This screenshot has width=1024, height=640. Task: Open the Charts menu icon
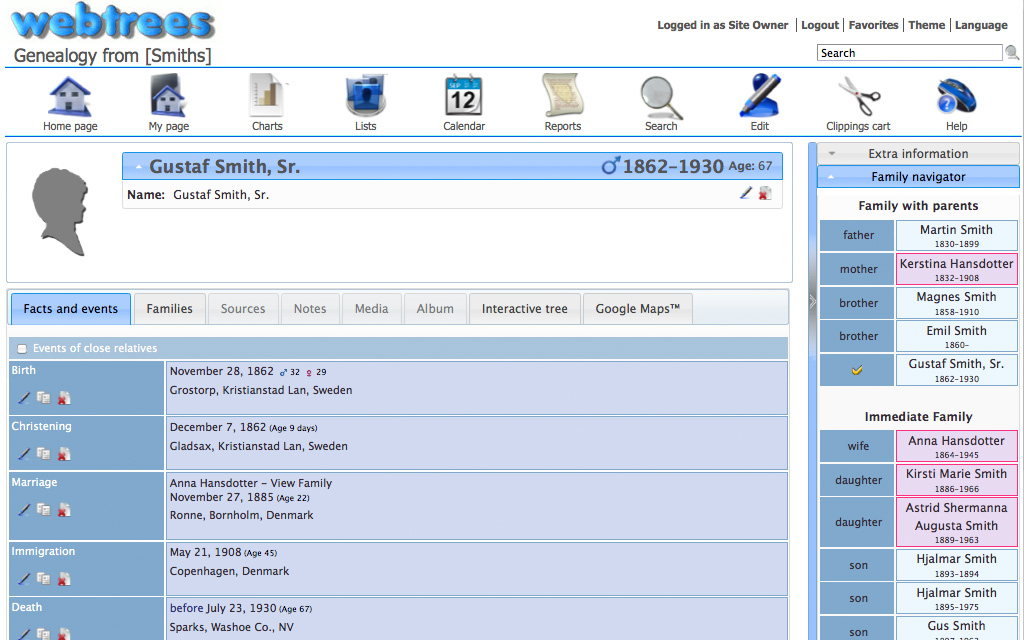(266, 98)
